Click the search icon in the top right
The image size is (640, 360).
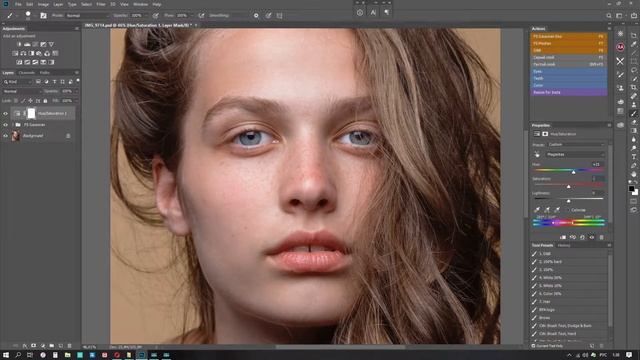tap(609, 16)
